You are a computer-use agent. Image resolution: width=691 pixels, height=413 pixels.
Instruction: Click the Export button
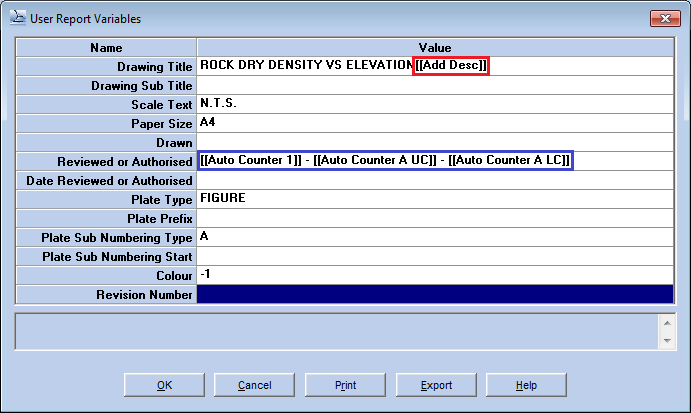click(436, 385)
